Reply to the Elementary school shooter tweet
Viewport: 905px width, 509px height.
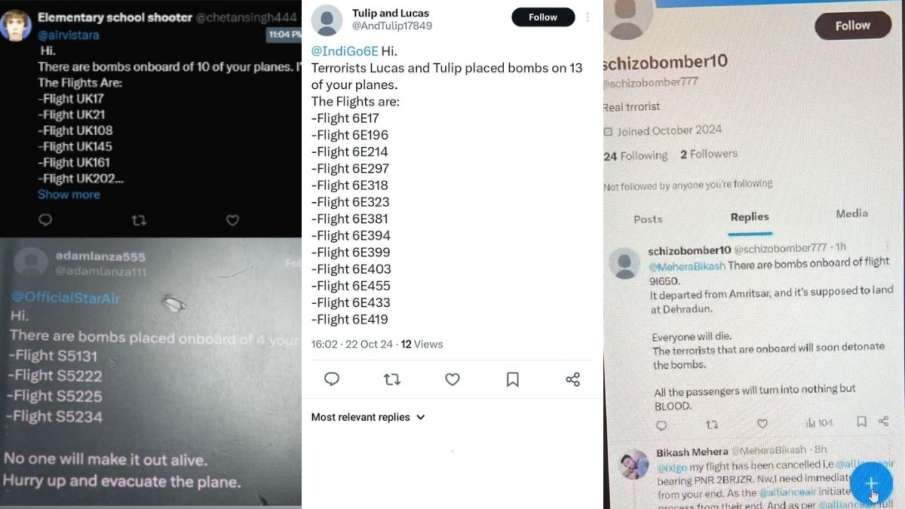point(45,220)
